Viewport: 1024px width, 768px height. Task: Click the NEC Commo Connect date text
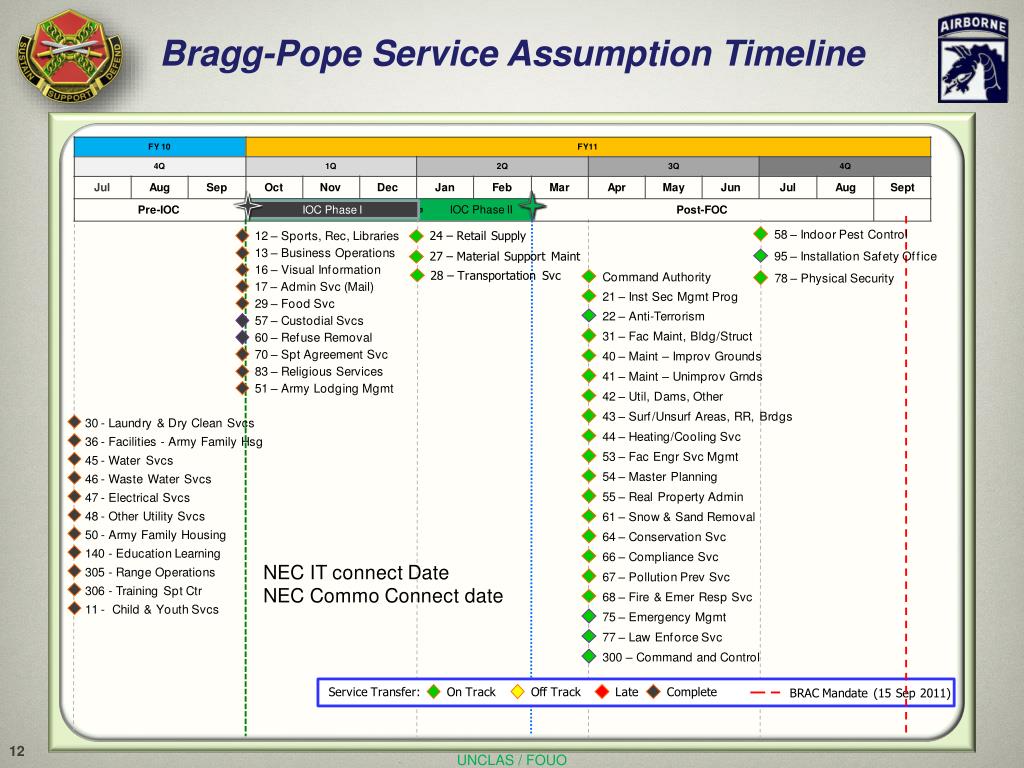coord(383,596)
